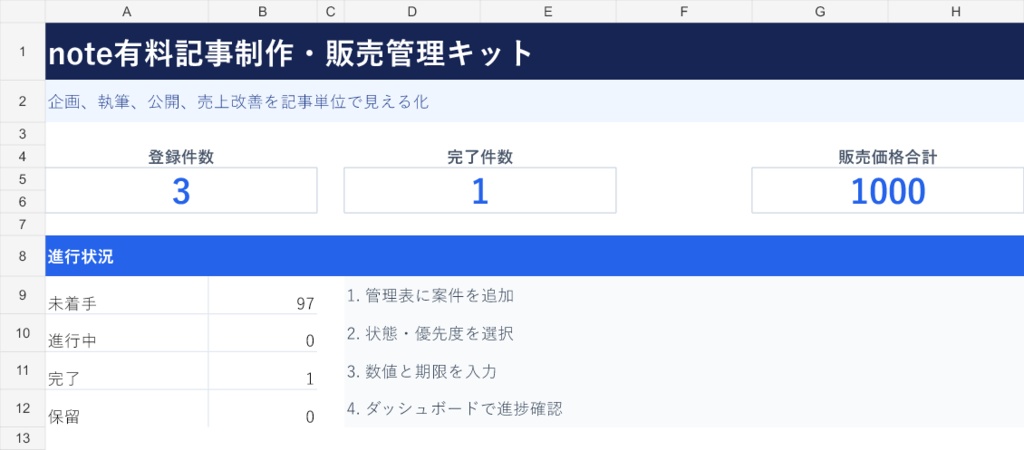Select column A header
Screen dimensions: 1024x450
click(127, 11)
